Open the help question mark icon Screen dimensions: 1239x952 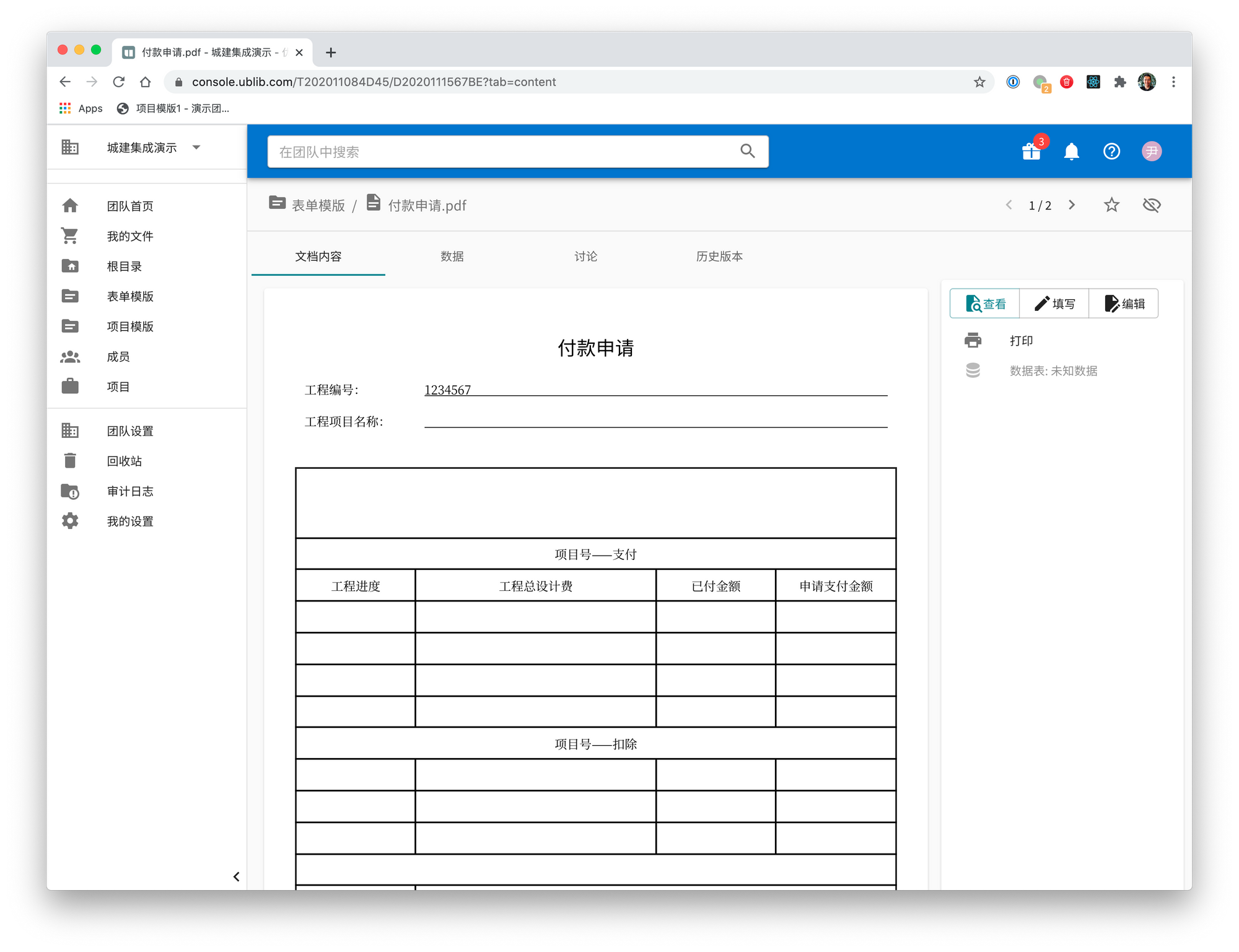click(x=1111, y=152)
